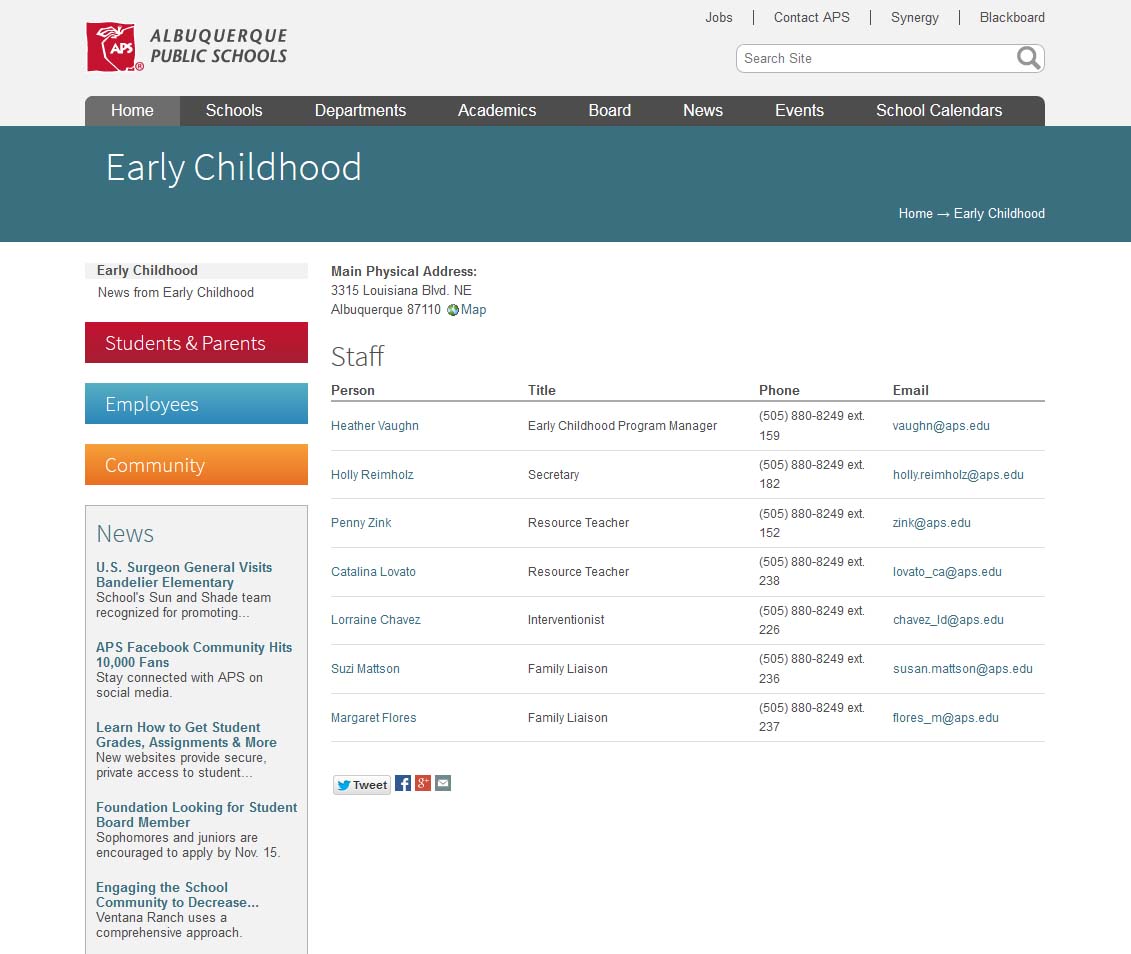1131x954 pixels.
Task: Open the Map link beside address
Action: (473, 309)
